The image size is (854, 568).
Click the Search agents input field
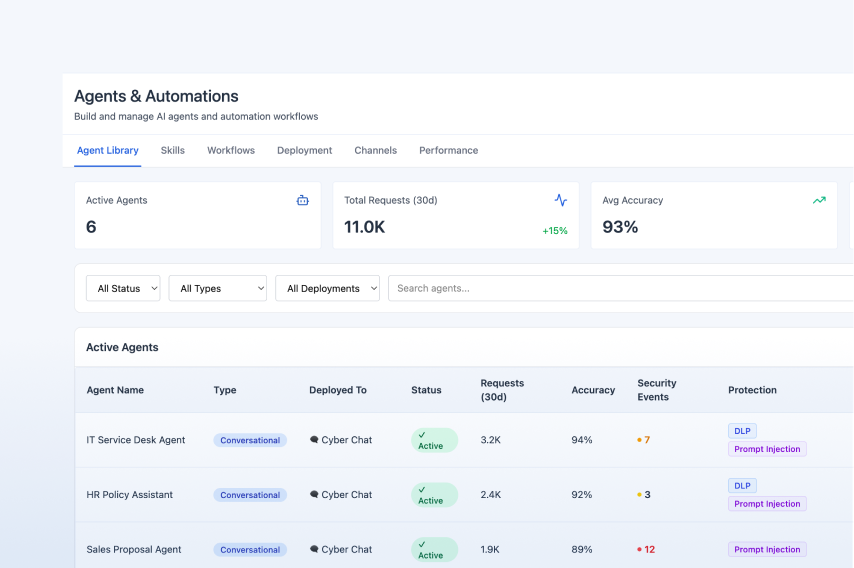pos(621,288)
